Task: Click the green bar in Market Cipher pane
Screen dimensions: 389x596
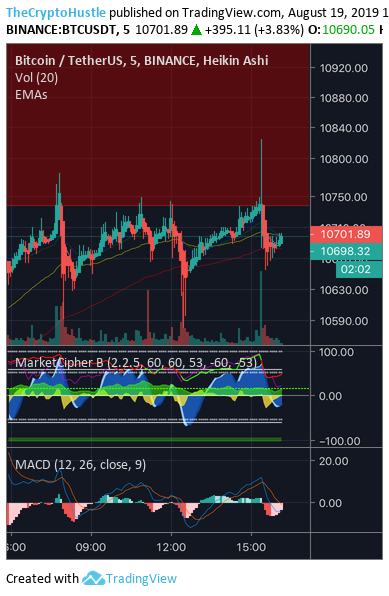Action: 145,439
